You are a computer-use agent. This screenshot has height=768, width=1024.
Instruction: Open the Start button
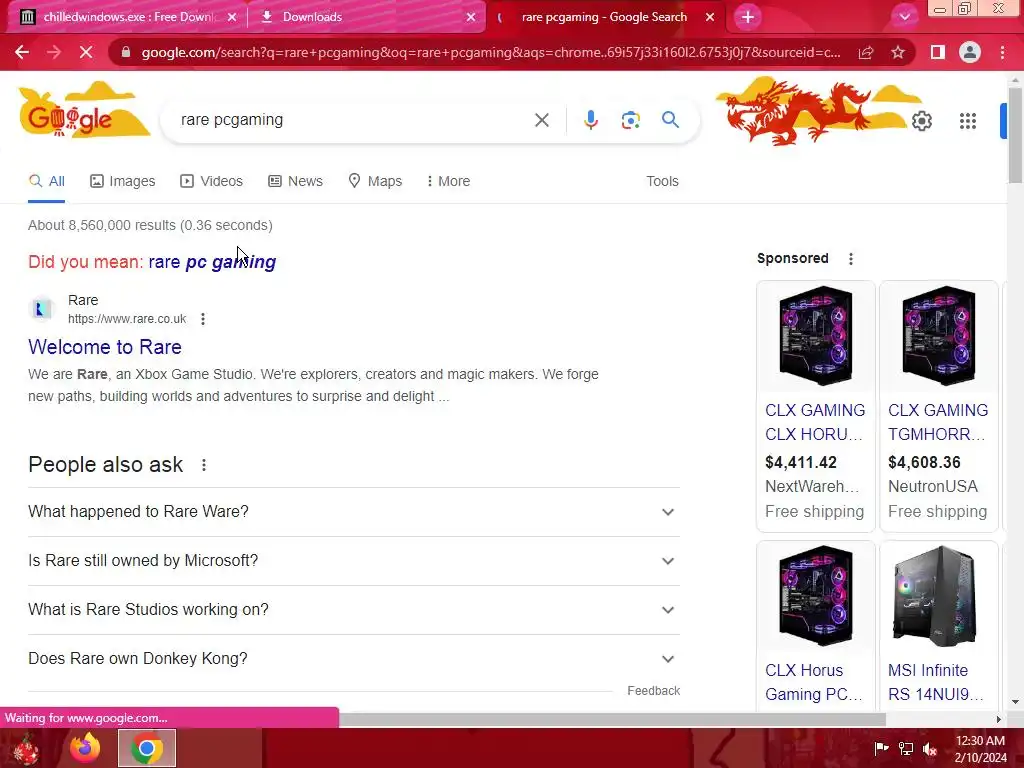[26, 748]
